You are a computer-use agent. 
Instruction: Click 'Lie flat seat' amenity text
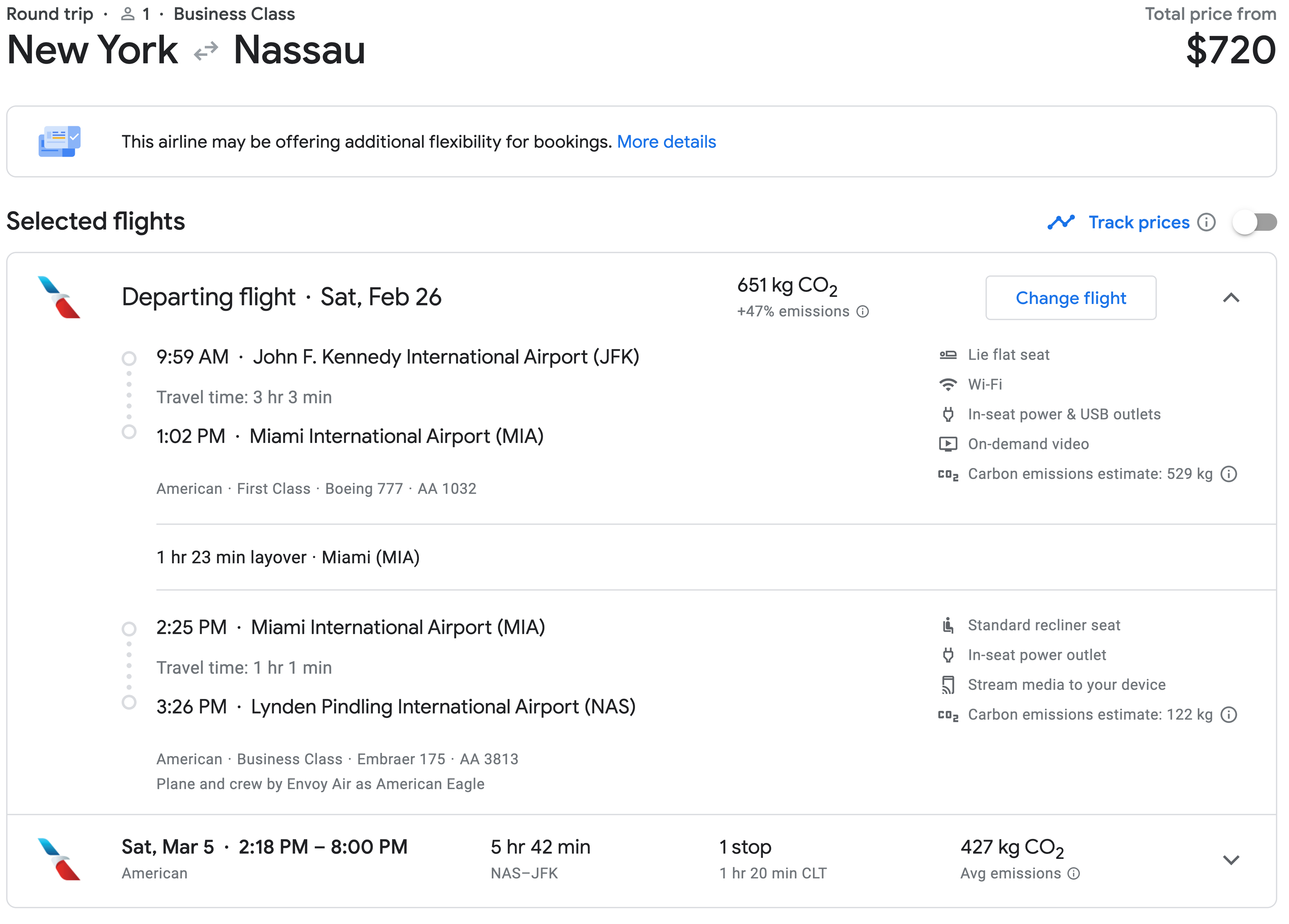pyautogui.click(x=1008, y=355)
